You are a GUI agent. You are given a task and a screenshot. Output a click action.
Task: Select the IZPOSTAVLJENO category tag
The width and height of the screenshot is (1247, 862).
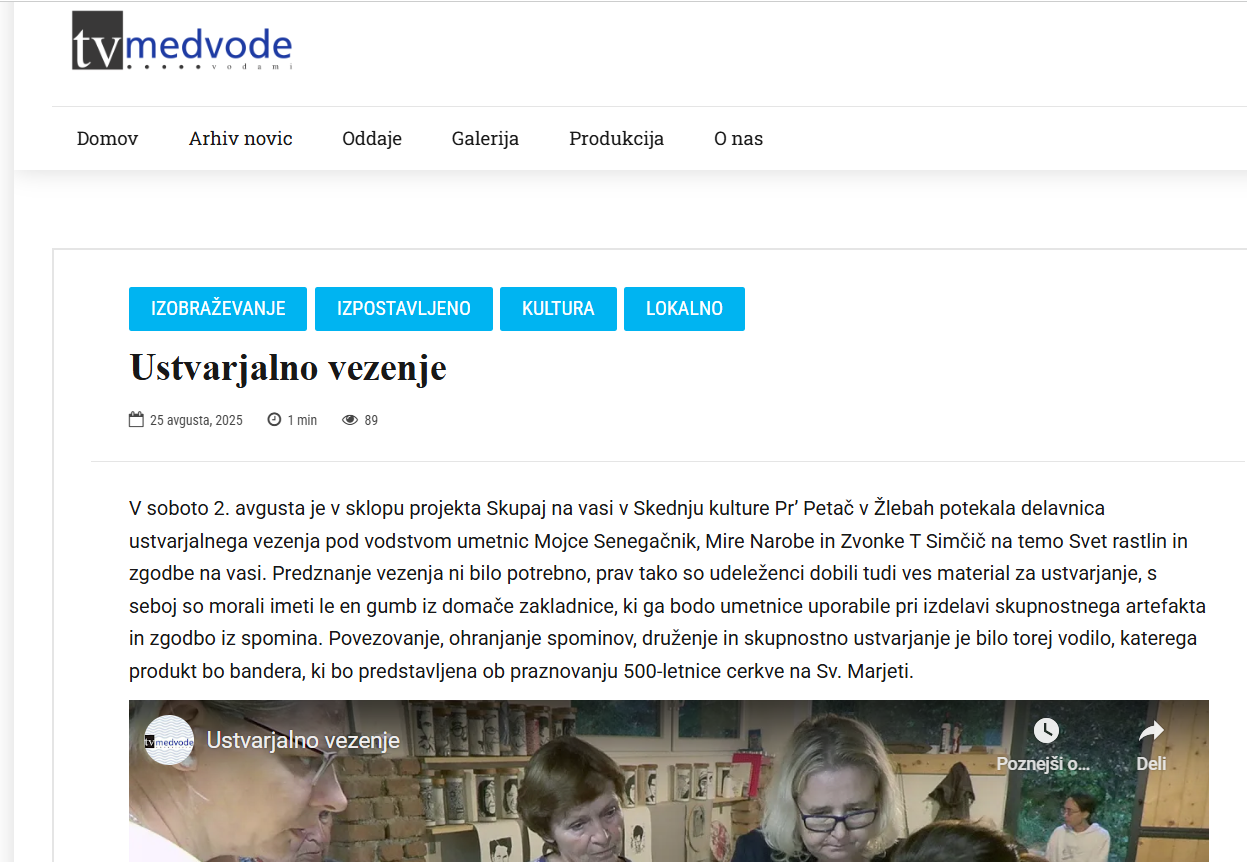pos(404,309)
